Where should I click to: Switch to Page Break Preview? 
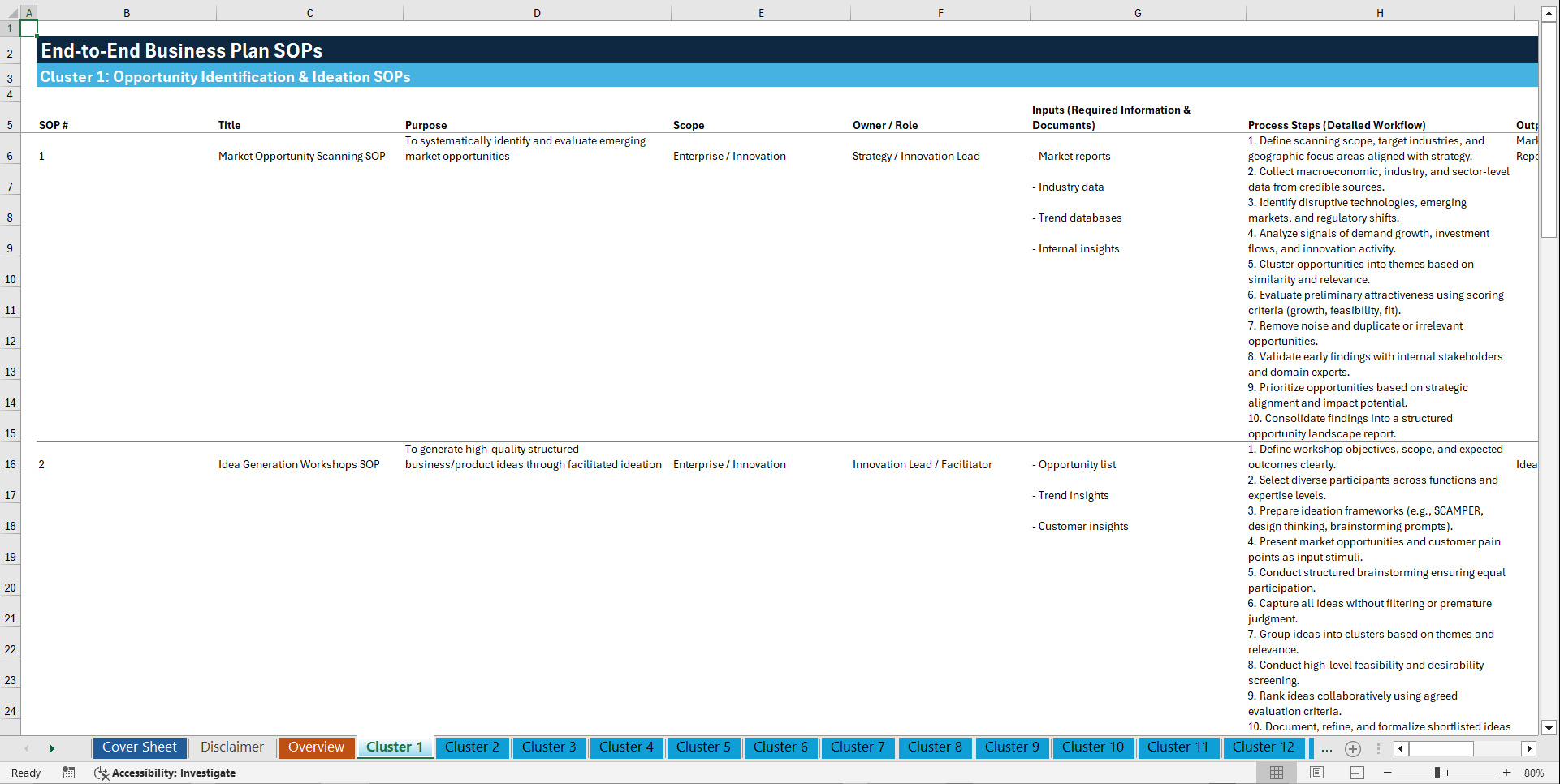[1357, 773]
